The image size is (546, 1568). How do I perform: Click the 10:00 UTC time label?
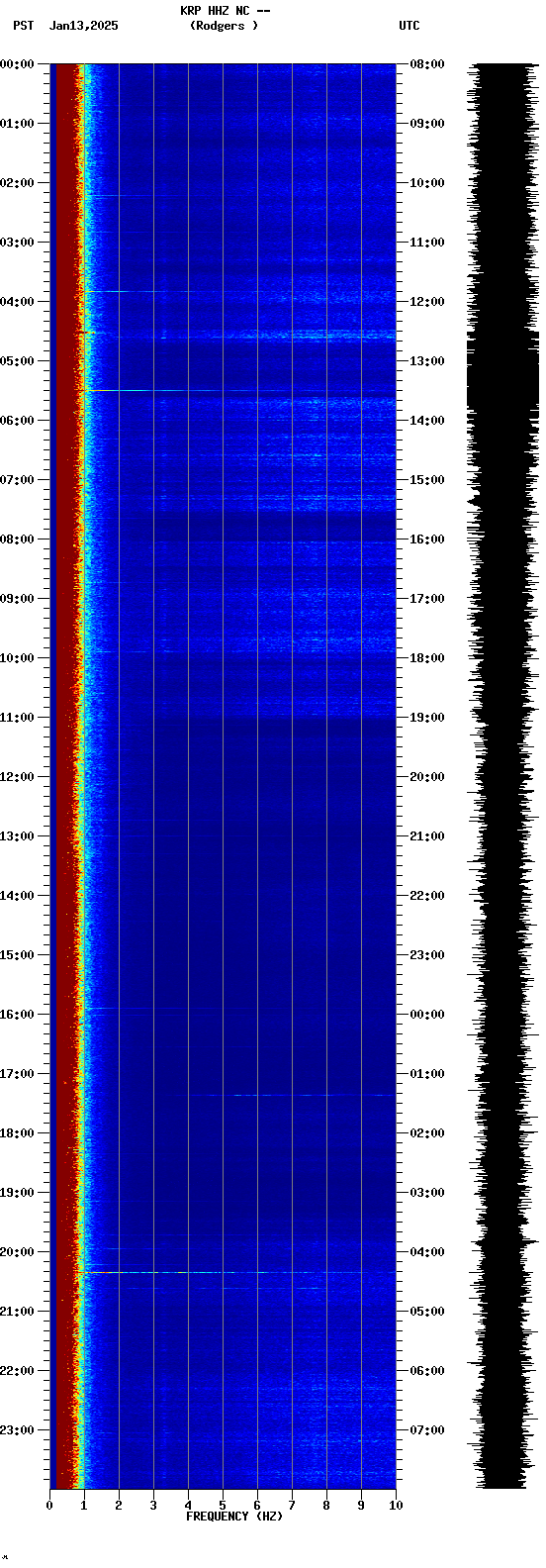tap(427, 183)
